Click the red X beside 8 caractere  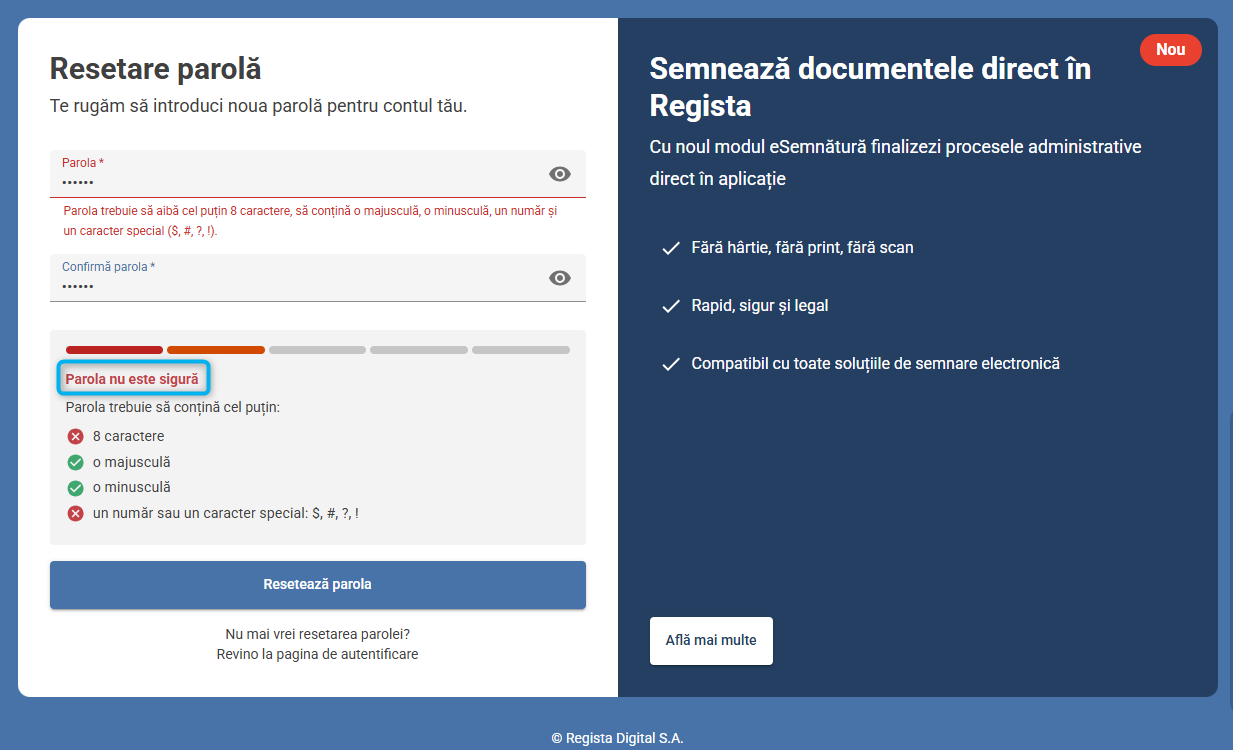[75, 437]
